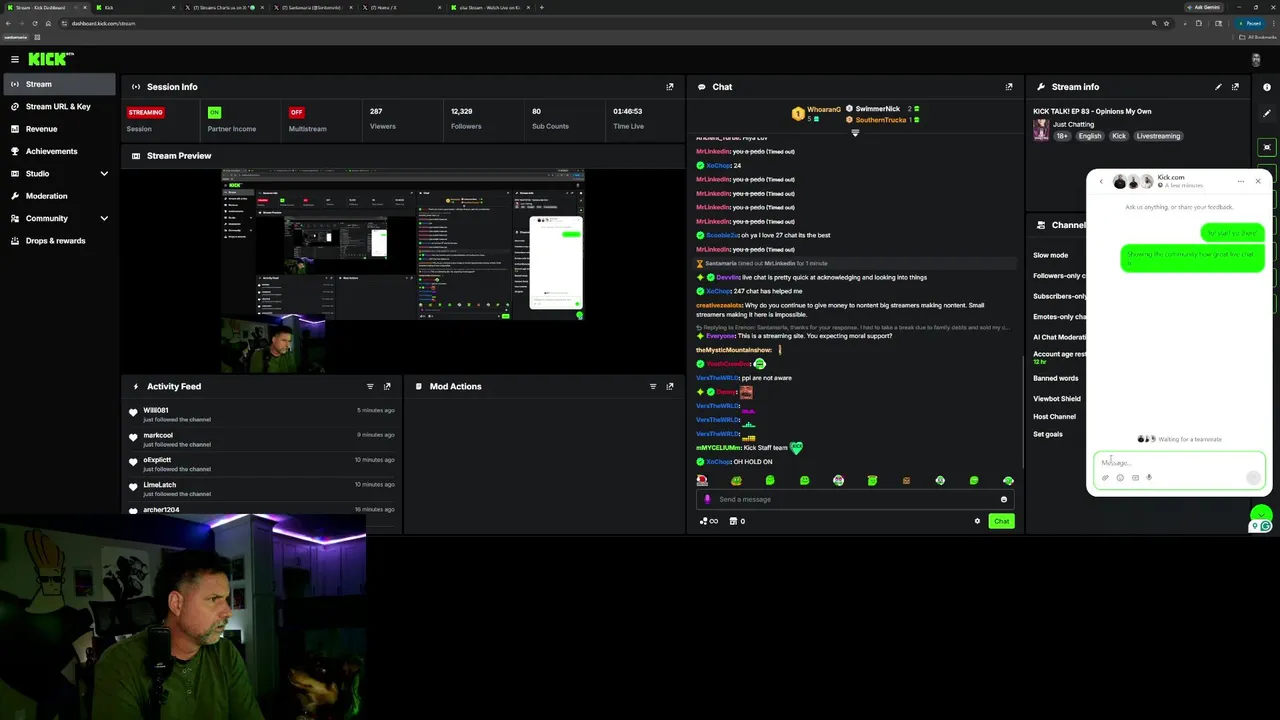Image resolution: width=1280 pixels, height=720 pixels.
Task: Pop out the Mod Actions panel
Action: pos(670,386)
